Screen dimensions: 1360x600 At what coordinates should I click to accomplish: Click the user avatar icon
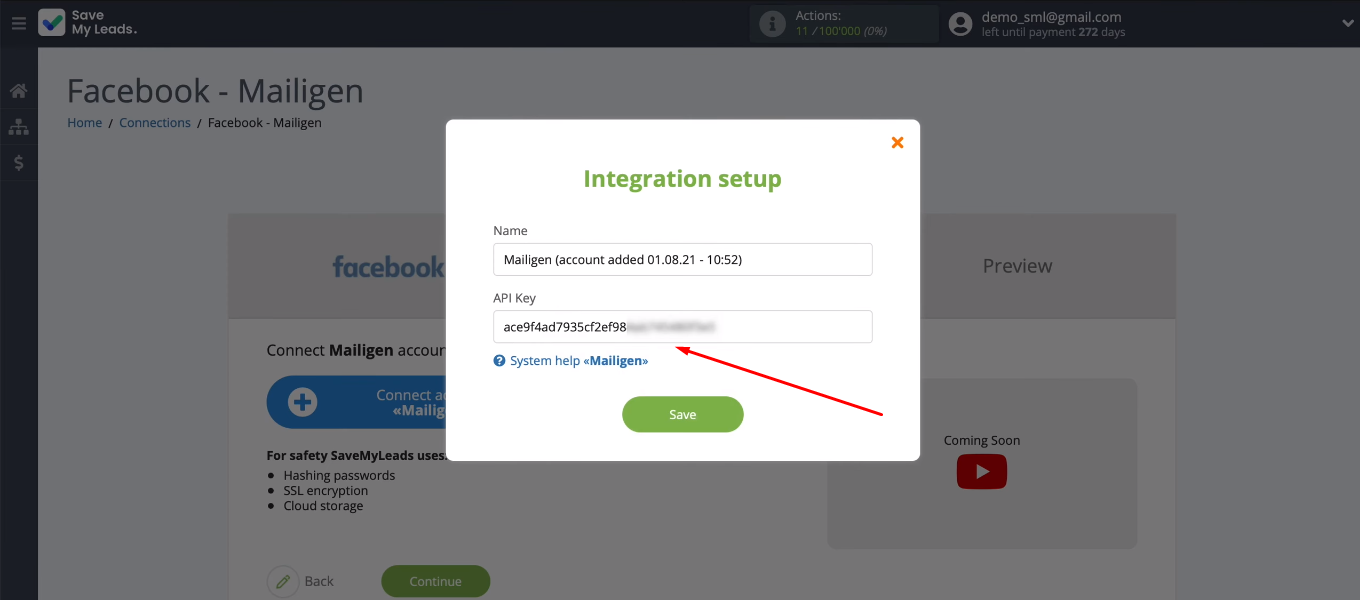click(960, 24)
